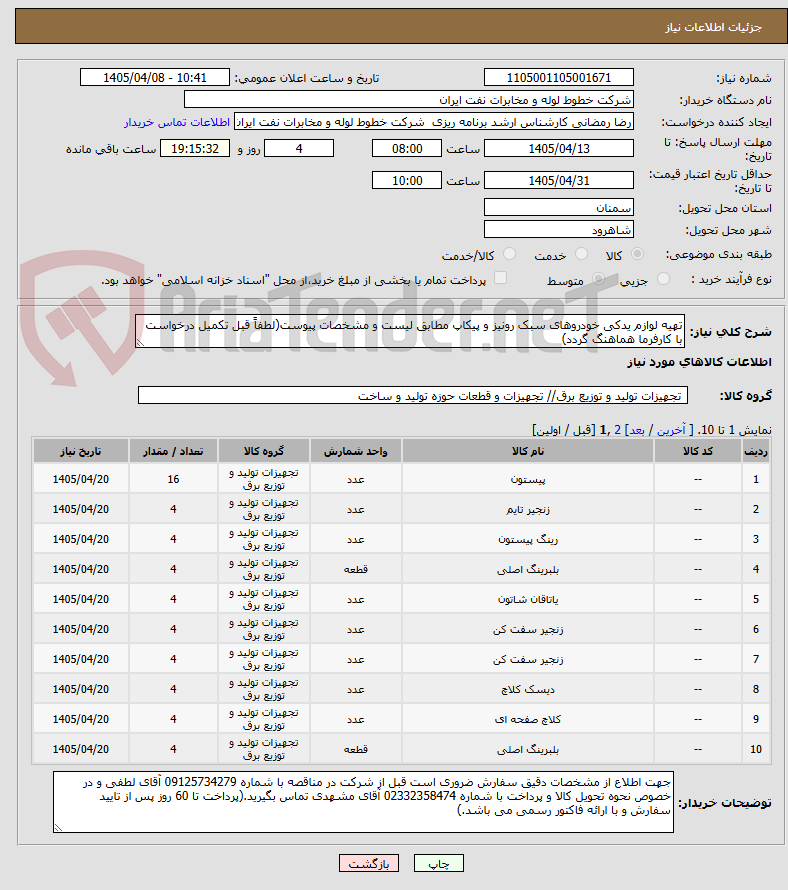
Task: Click the چاپ print button
Action: [439, 863]
